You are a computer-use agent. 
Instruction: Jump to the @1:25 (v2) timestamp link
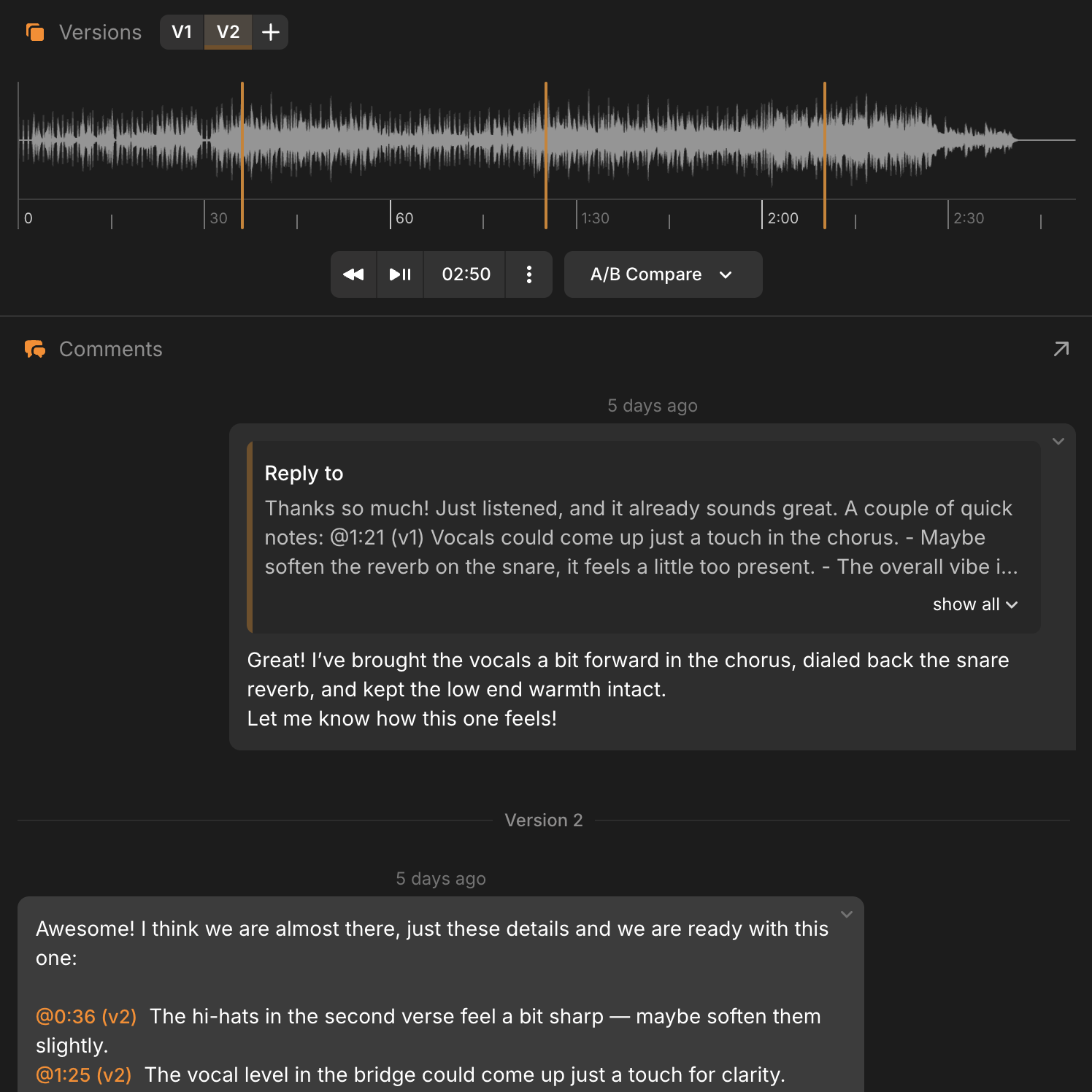click(x=84, y=1074)
